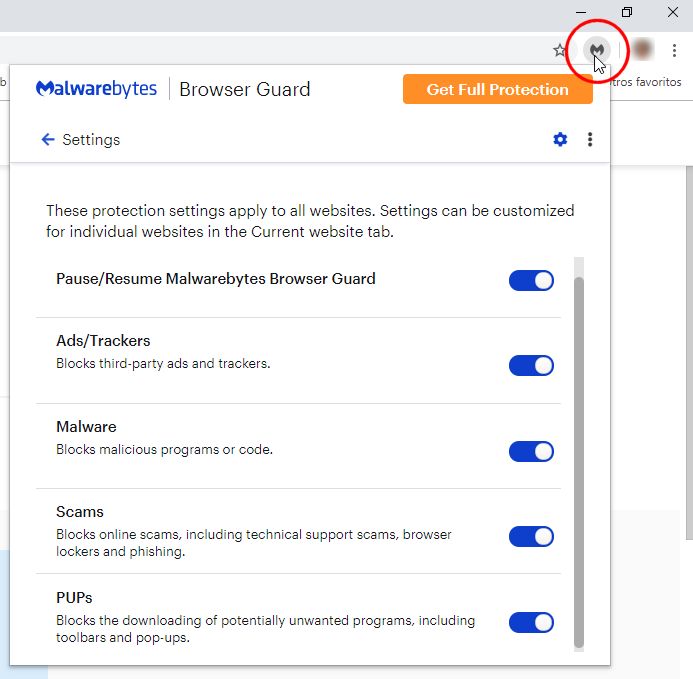Click the PUPs heading text
This screenshot has height=679, width=693.
(74, 598)
